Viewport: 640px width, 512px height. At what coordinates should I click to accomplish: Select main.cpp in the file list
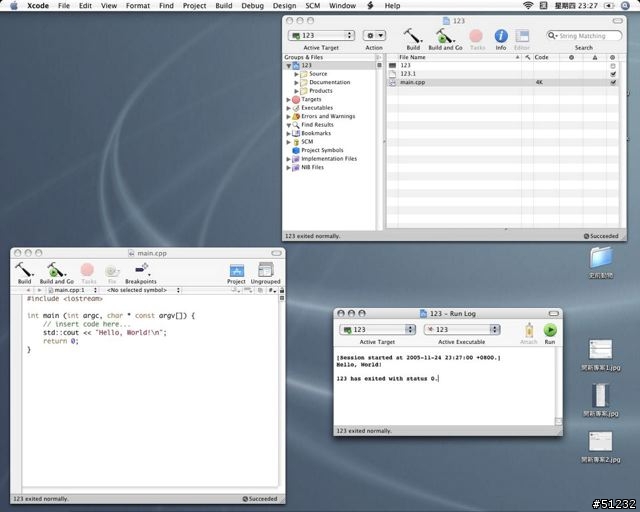pyautogui.click(x=413, y=82)
